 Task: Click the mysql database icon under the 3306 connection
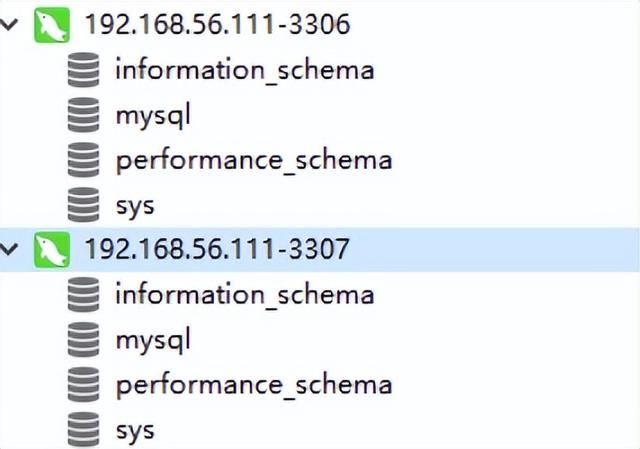pyautogui.click(x=84, y=115)
